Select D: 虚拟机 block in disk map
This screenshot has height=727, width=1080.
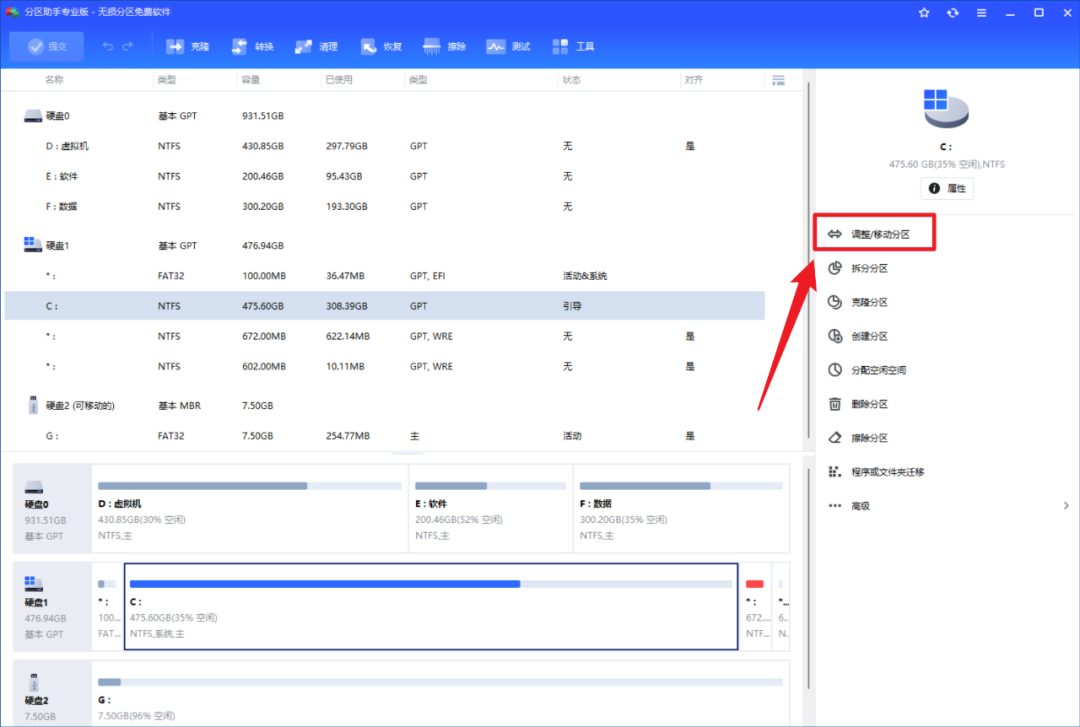(249, 509)
